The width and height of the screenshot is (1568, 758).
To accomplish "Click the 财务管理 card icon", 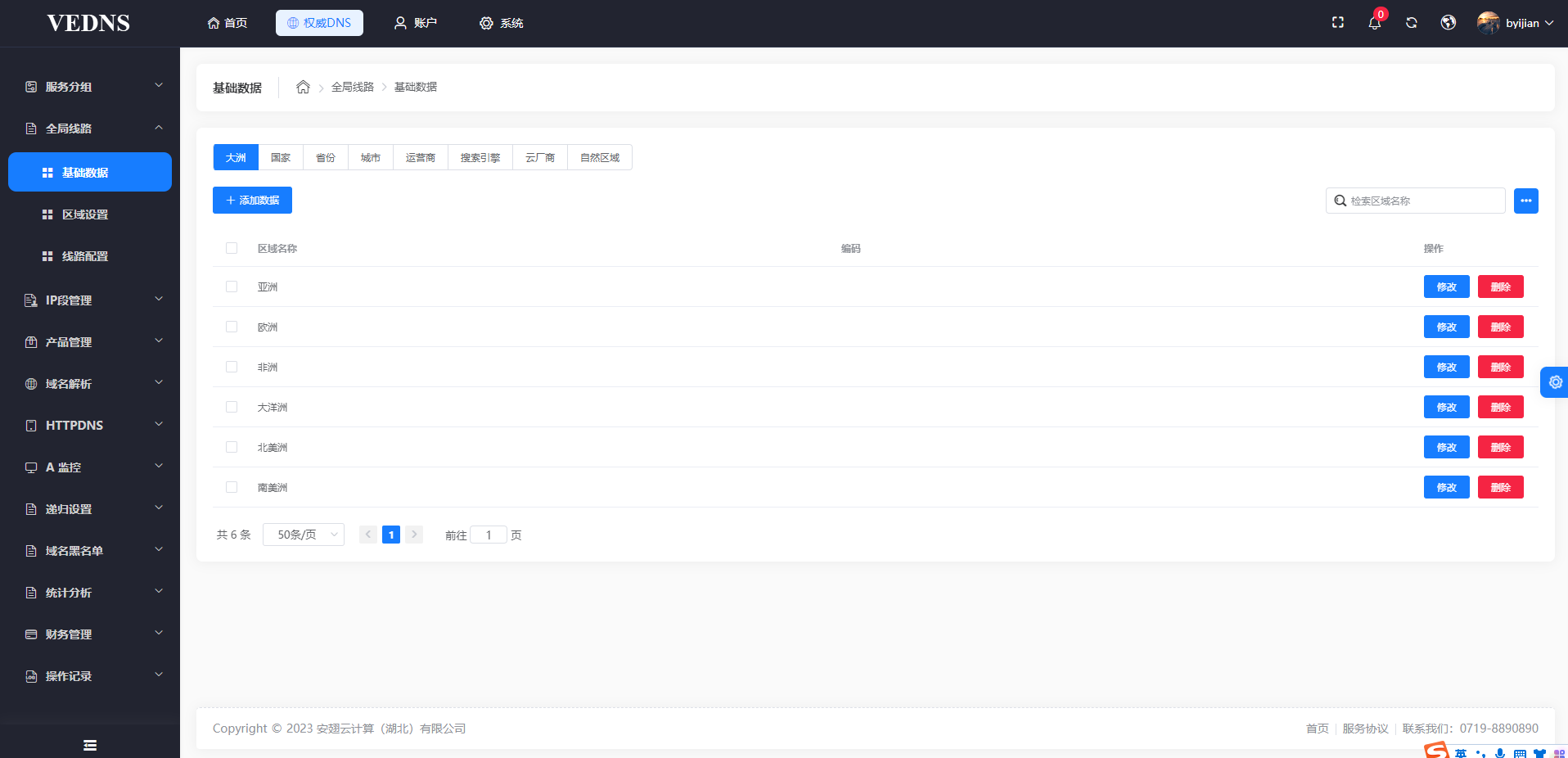I will 31,634.
